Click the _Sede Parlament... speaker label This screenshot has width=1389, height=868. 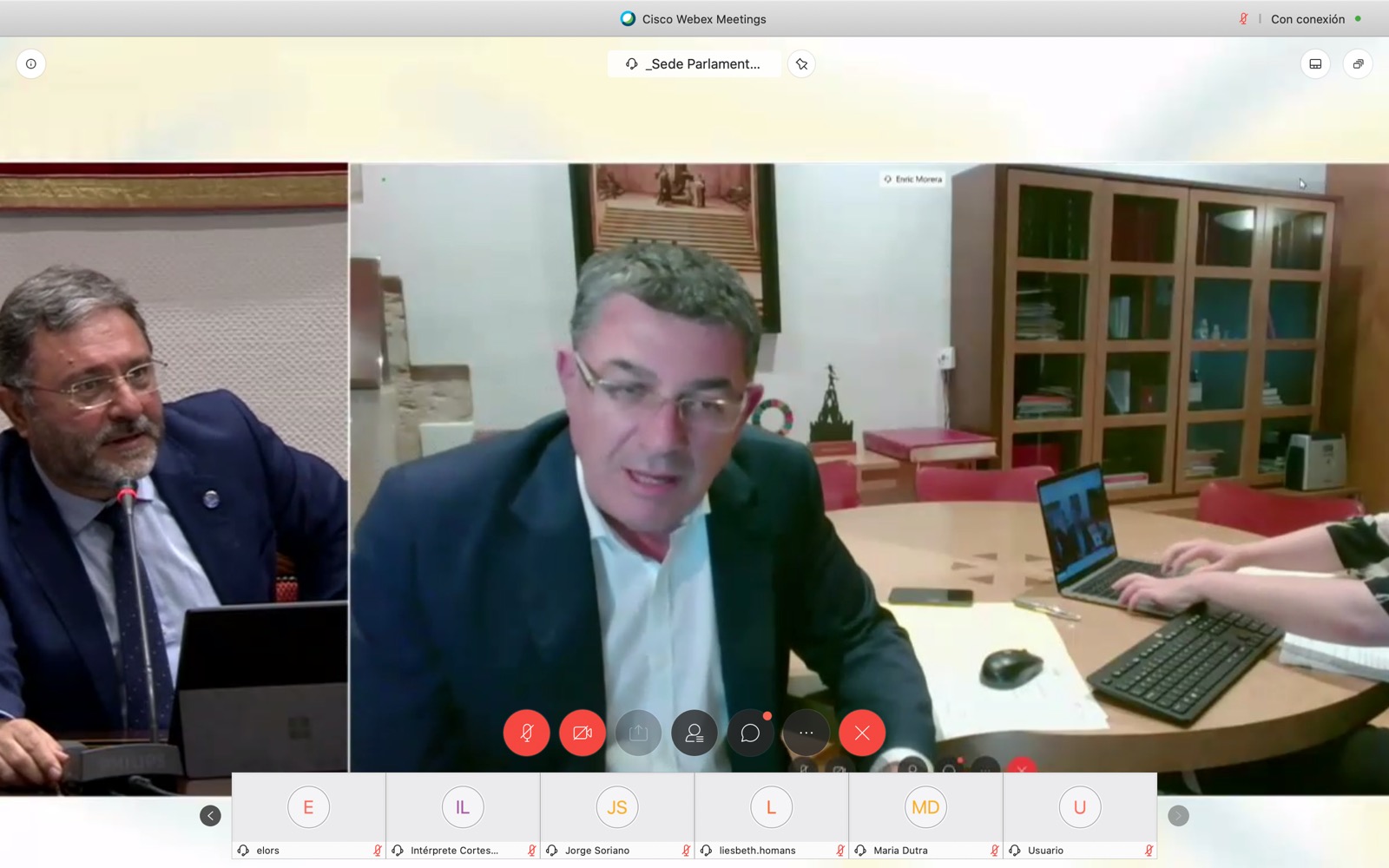694,63
